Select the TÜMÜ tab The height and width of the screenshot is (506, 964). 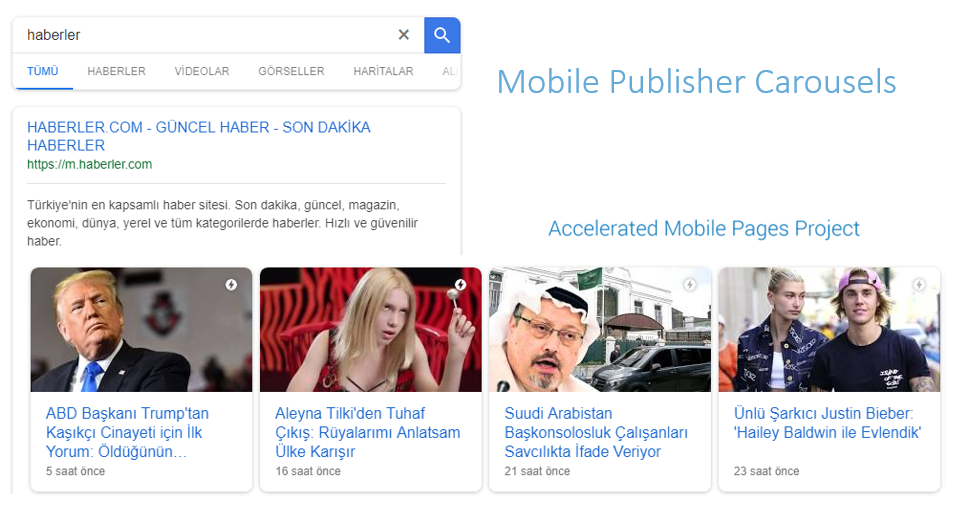[x=42, y=71]
